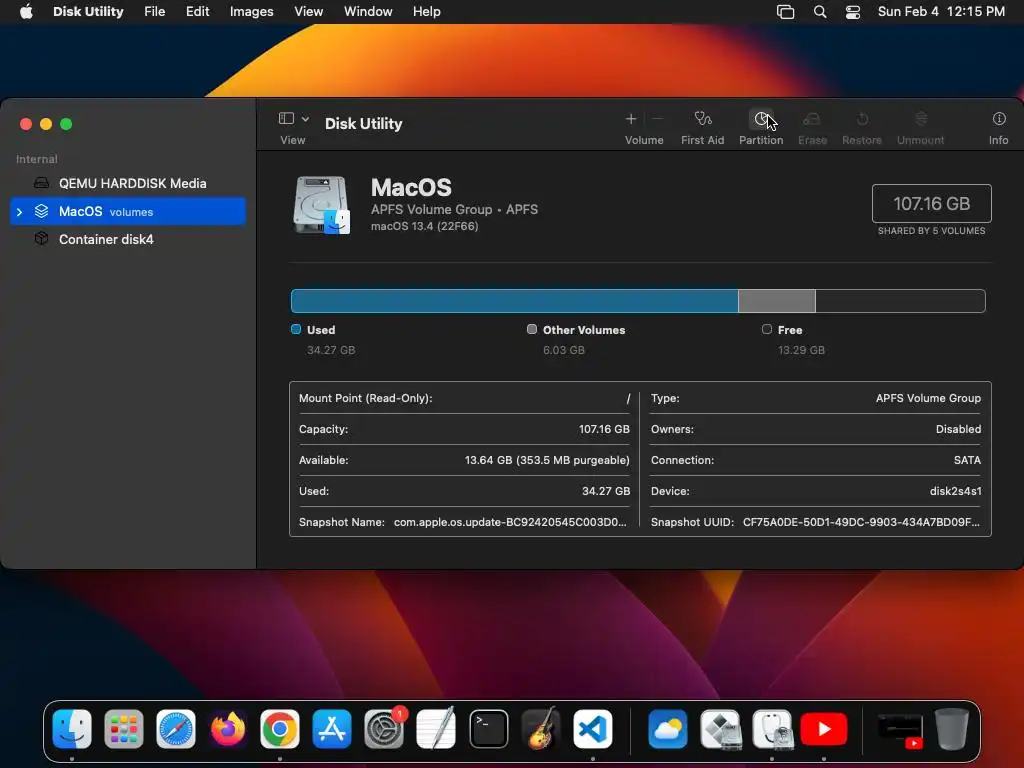Open the Trash from the Dock

point(952,729)
